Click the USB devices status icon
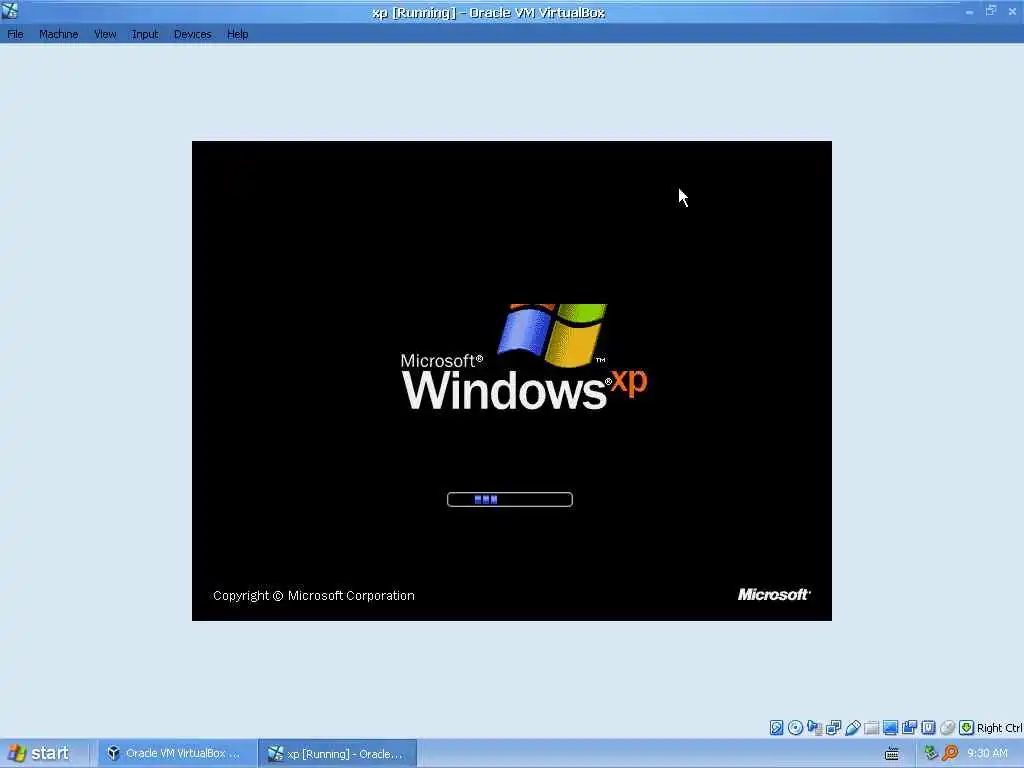 pyautogui.click(x=852, y=728)
